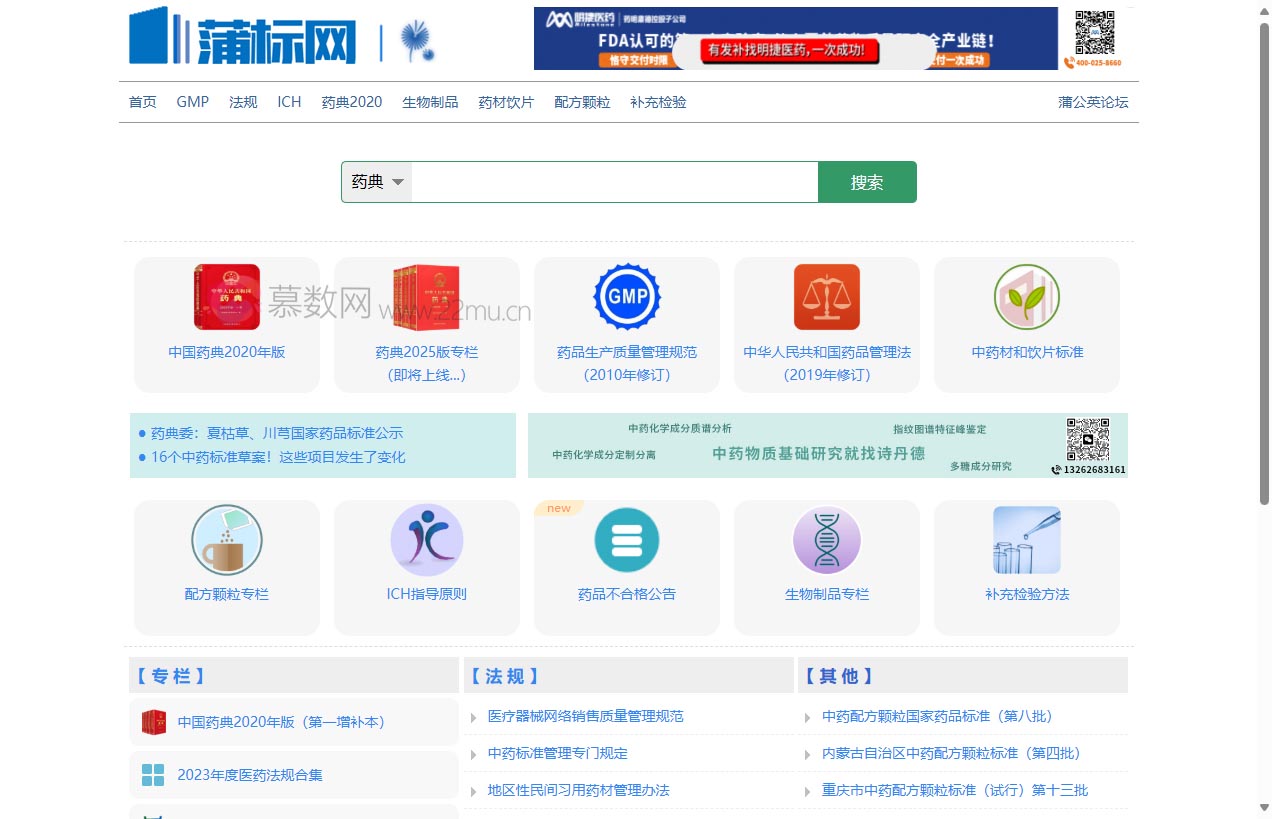Select the 中国药典2020年版 red book icon
The width and height of the screenshot is (1272, 819).
click(x=226, y=296)
